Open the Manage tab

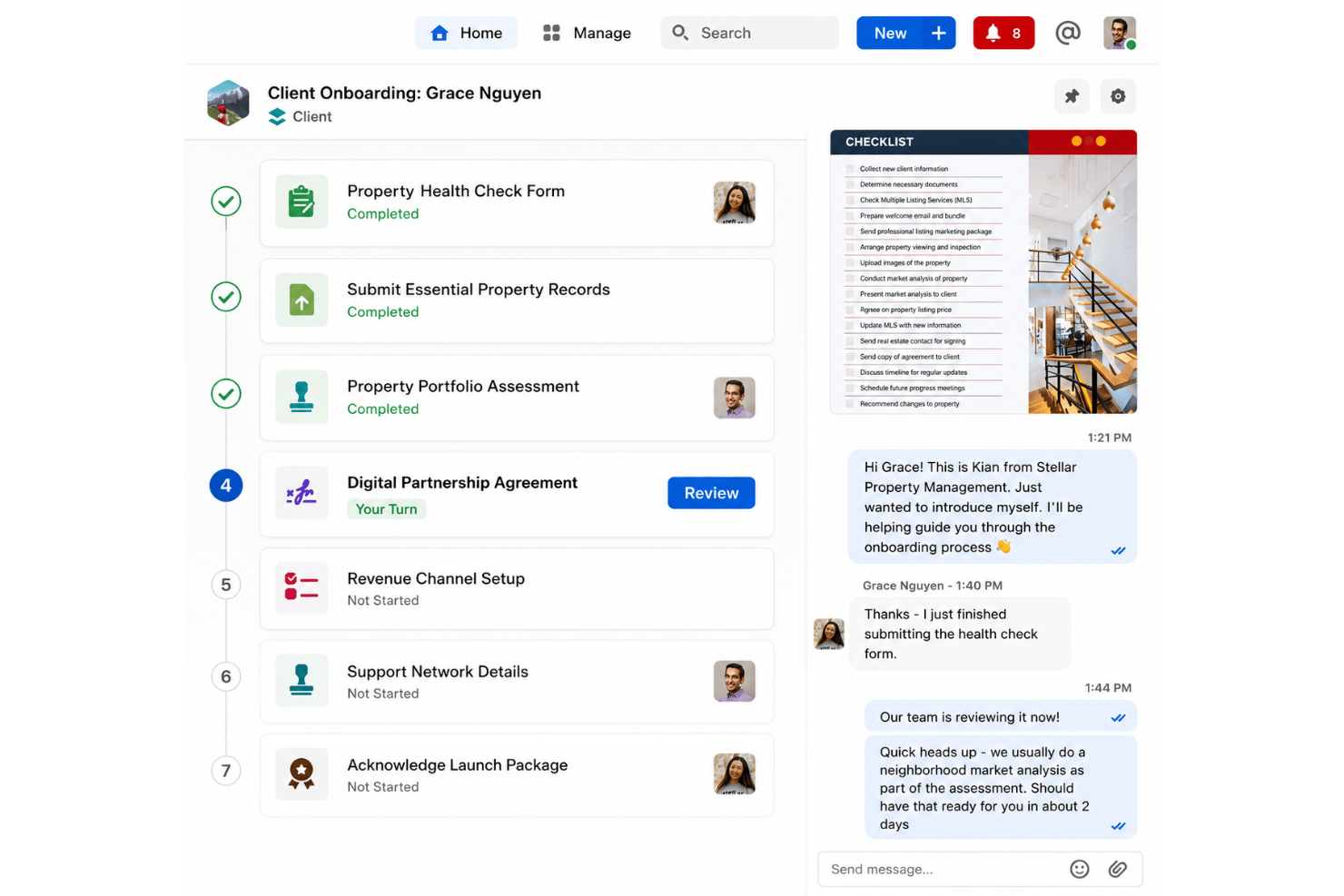(587, 33)
